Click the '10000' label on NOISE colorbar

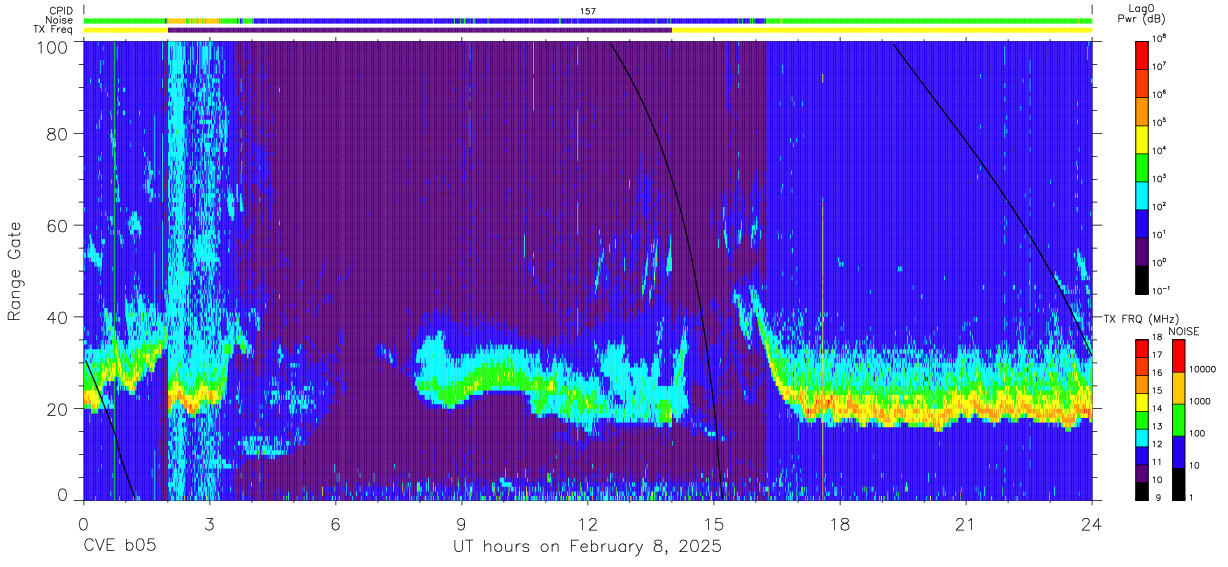click(x=1203, y=369)
